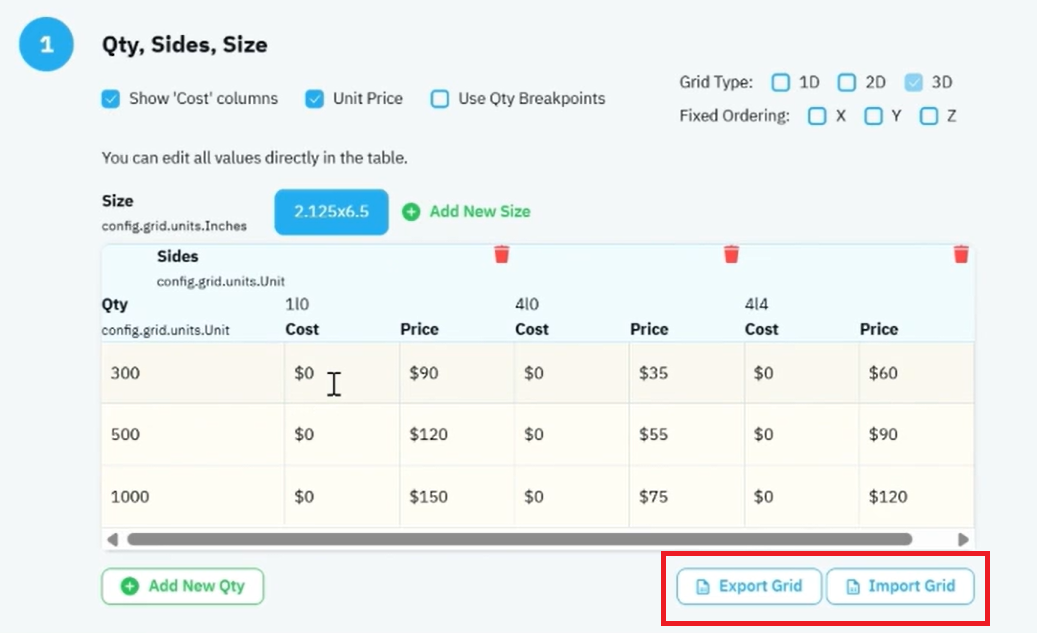Screen dimensions: 1037x633
Task: Delete the 4|4 sides column
Action: [x=961, y=254]
